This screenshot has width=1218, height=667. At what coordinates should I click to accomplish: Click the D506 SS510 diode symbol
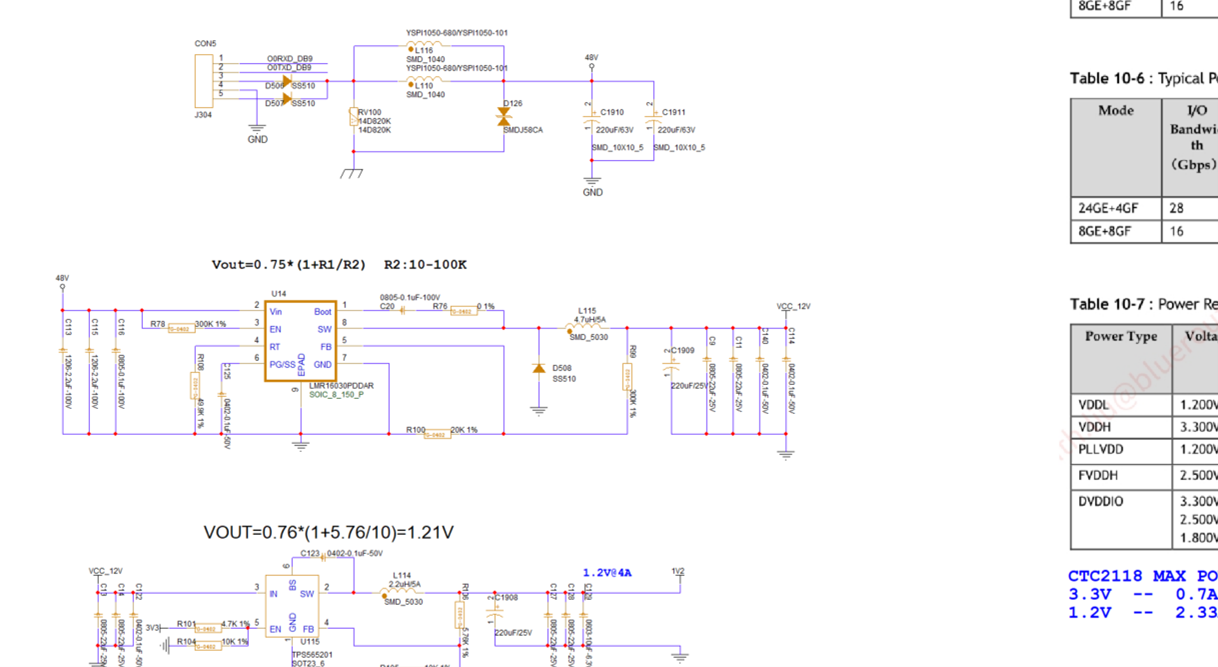pyautogui.click(x=286, y=81)
